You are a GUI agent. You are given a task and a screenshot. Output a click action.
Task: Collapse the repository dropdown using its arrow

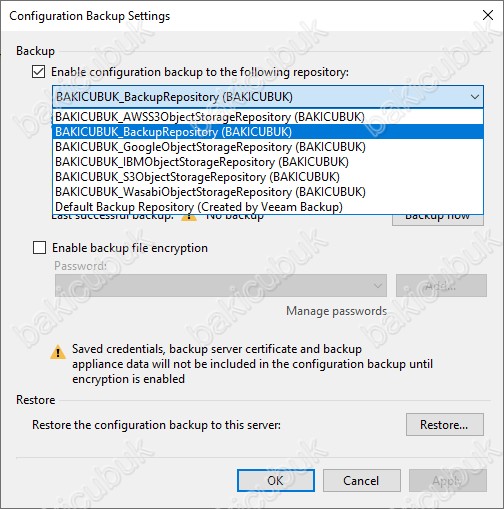(475, 97)
